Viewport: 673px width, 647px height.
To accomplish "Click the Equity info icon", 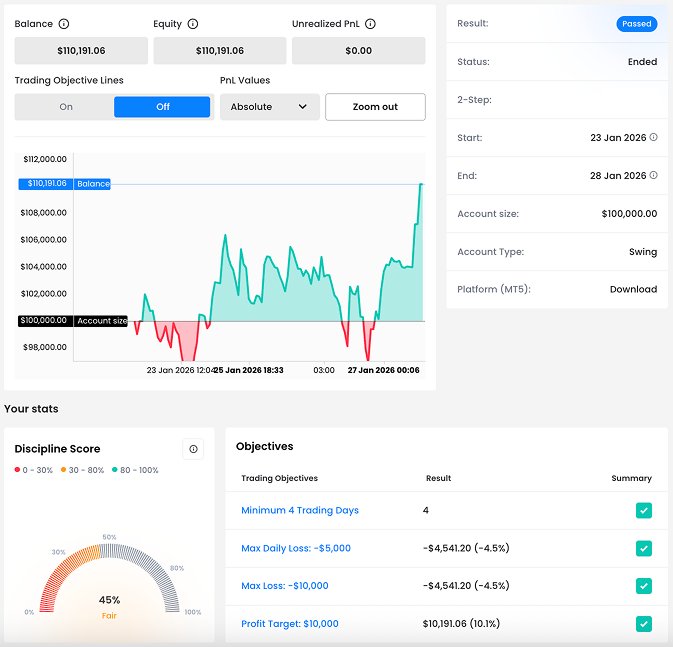I will click(x=193, y=24).
